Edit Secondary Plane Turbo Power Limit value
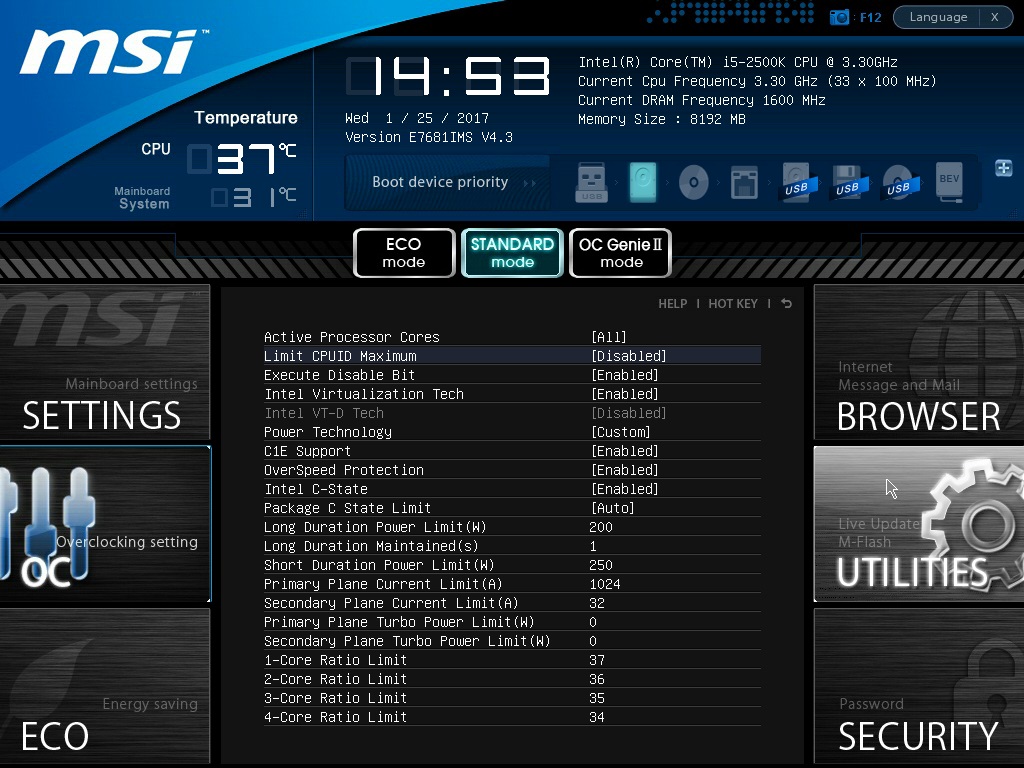Viewport: 1024px width, 768px height. click(593, 641)
